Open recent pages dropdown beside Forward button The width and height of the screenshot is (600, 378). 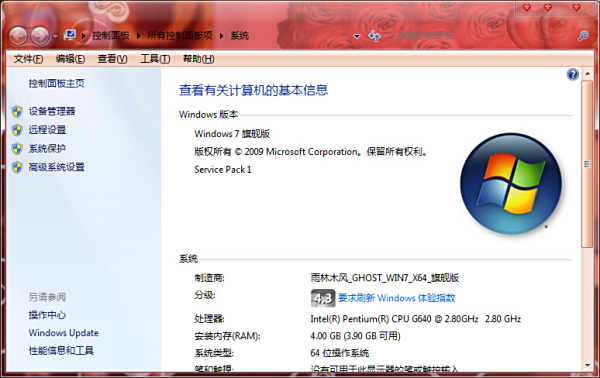pyautogui.click(x=55, y=37)
